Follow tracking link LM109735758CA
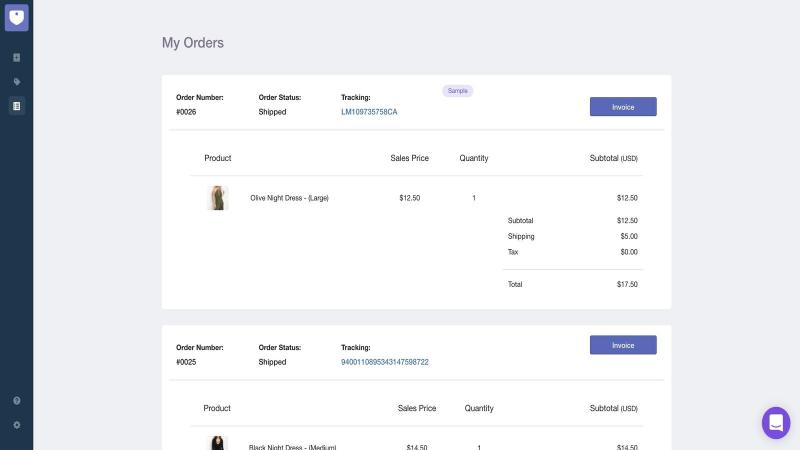This screenshot has height=450, width=800. point(369,112)
